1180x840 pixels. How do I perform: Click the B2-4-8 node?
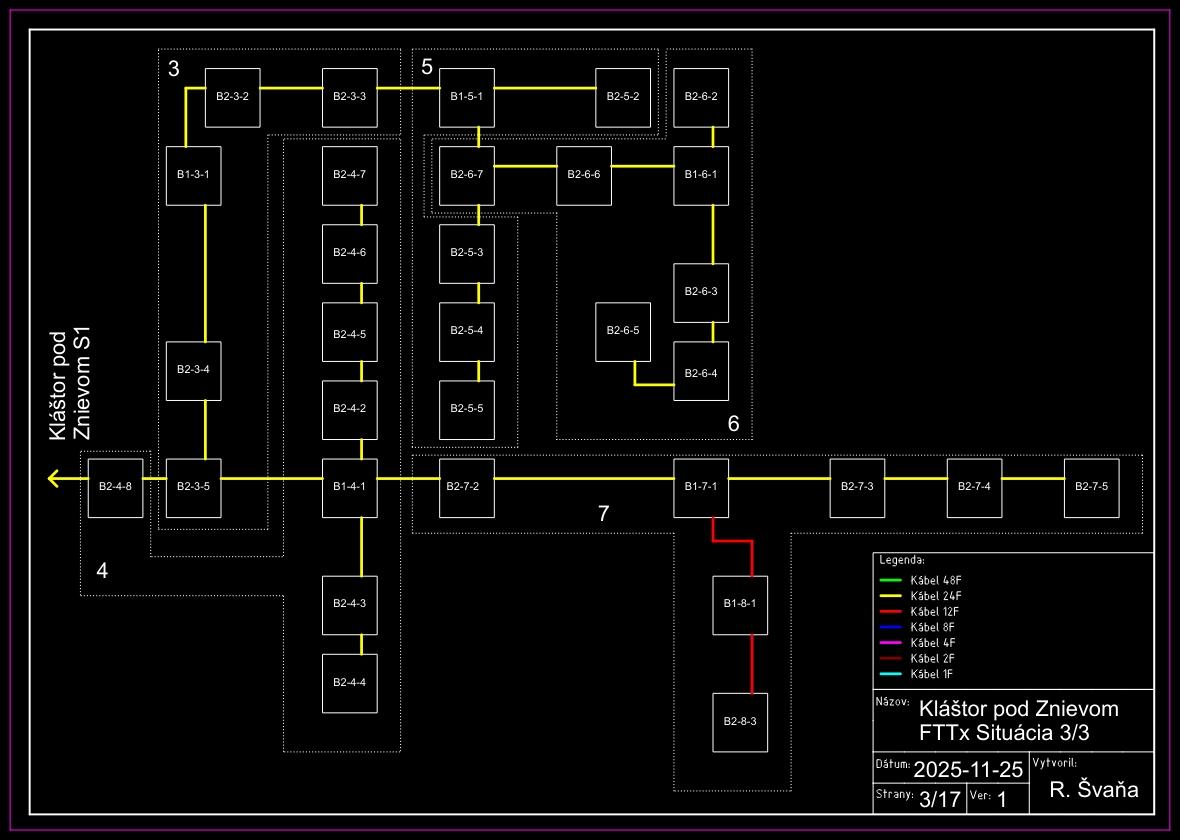click(115, 488)
